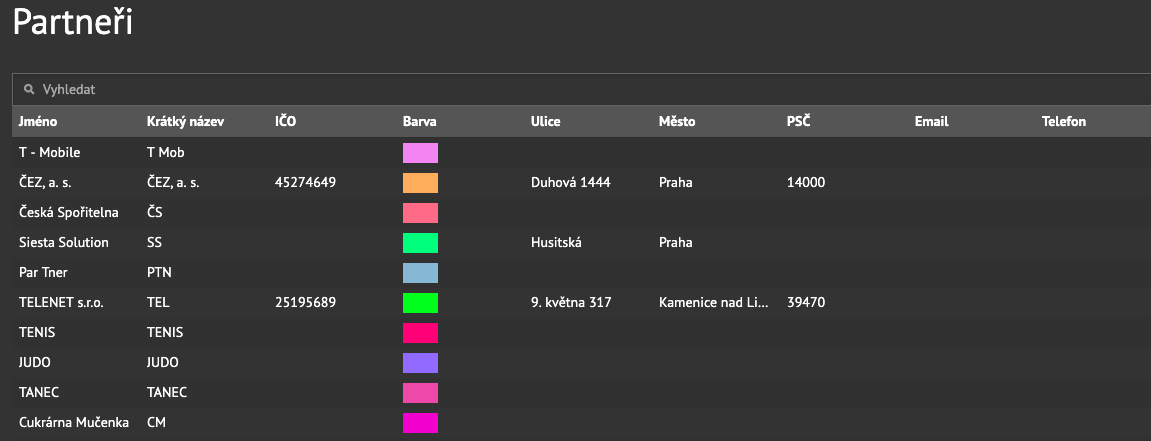
Task: Pick the violet swatch for T - Mobile
Action: pos(421,153)
